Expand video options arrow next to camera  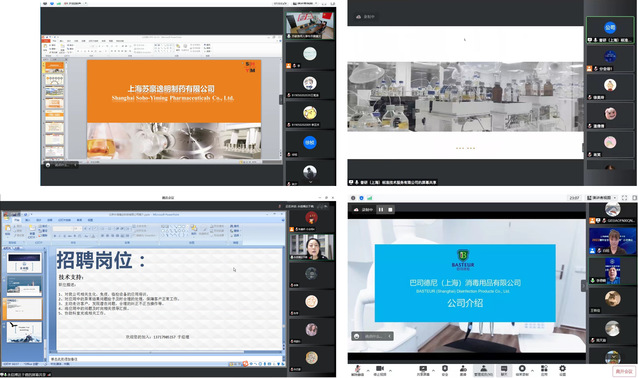pyautogui.click(x=390, y=370)
